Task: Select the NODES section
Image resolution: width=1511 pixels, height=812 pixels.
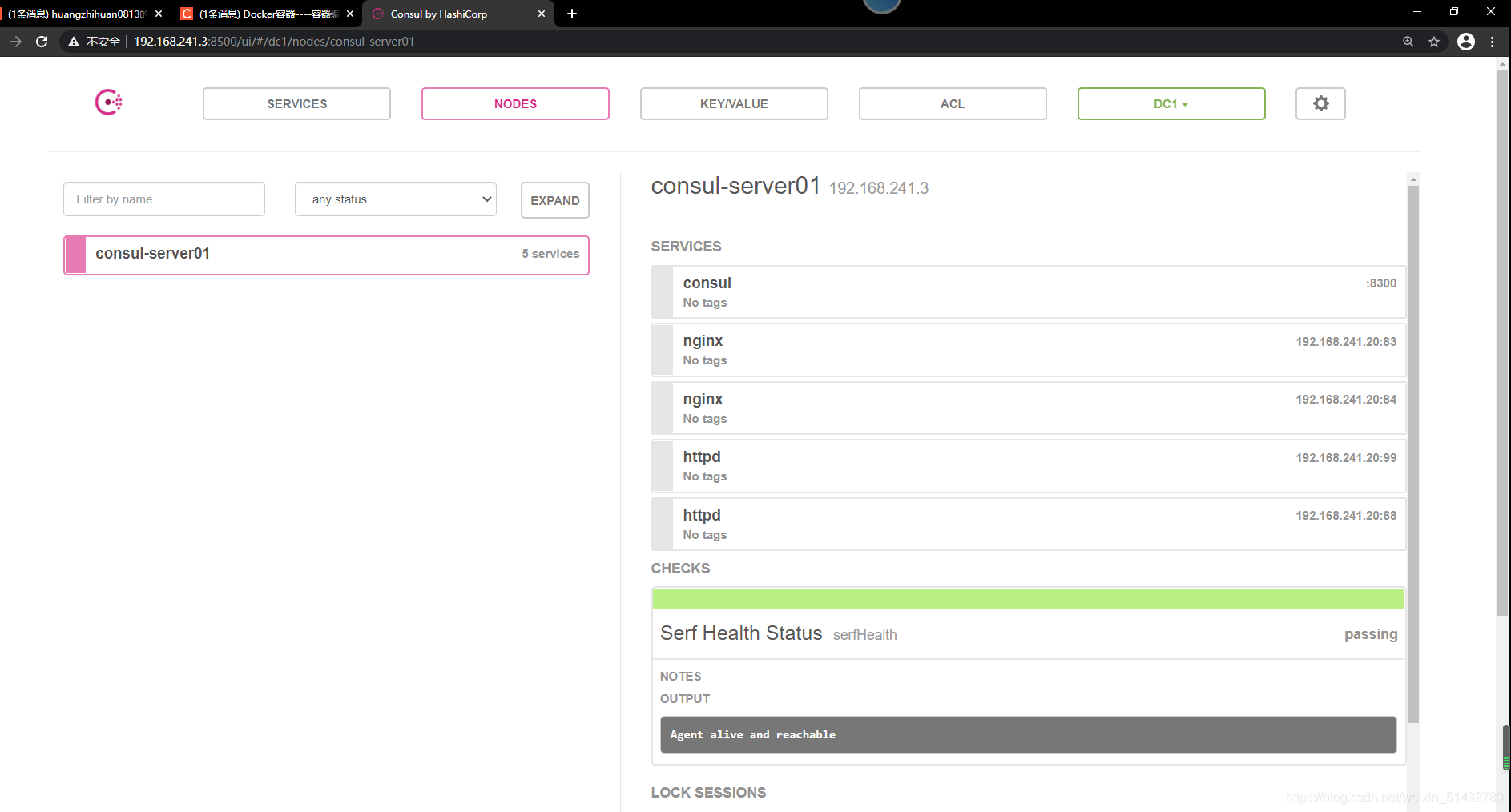Action: point(515,103)
